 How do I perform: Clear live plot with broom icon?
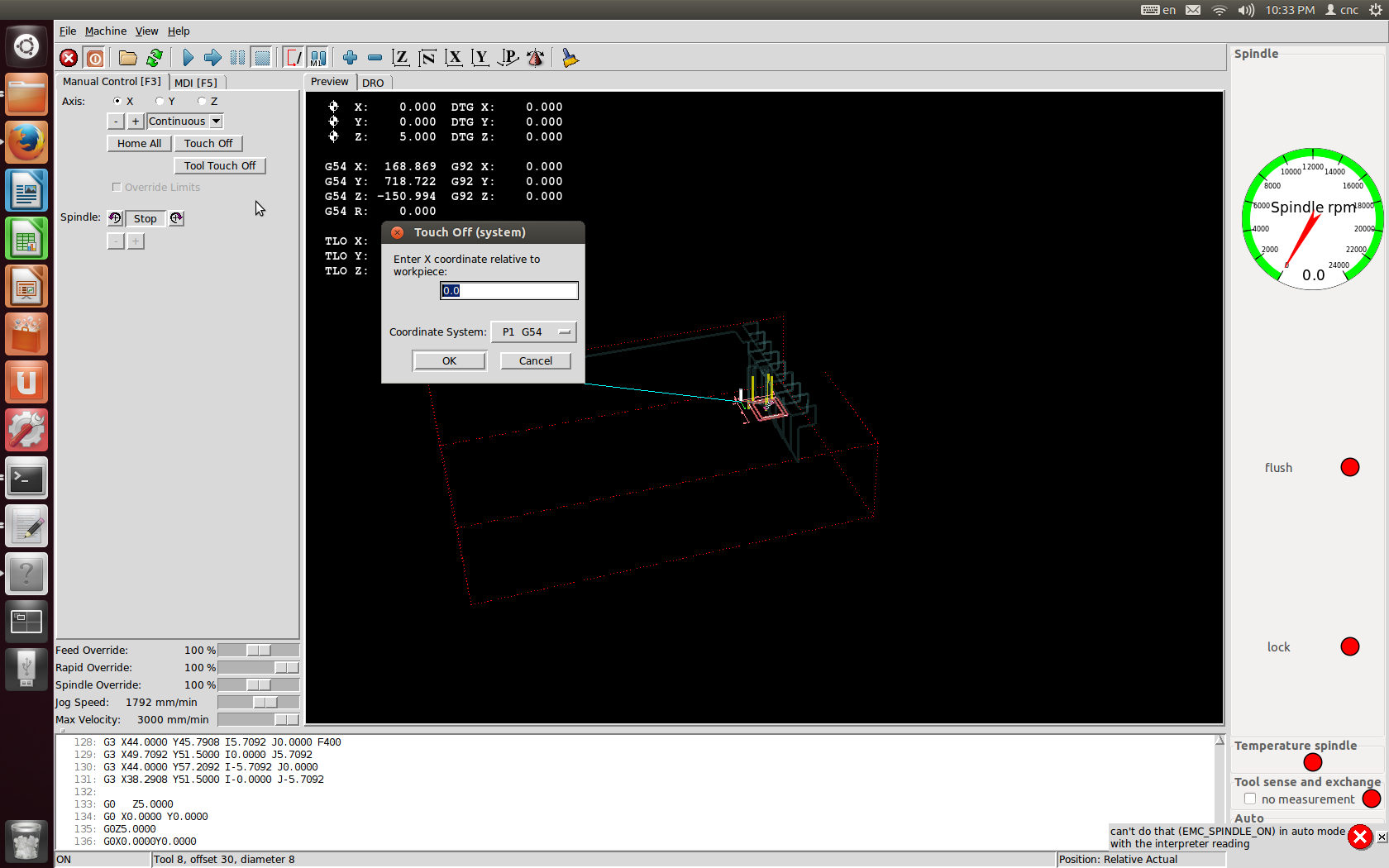tap(570, 58)
